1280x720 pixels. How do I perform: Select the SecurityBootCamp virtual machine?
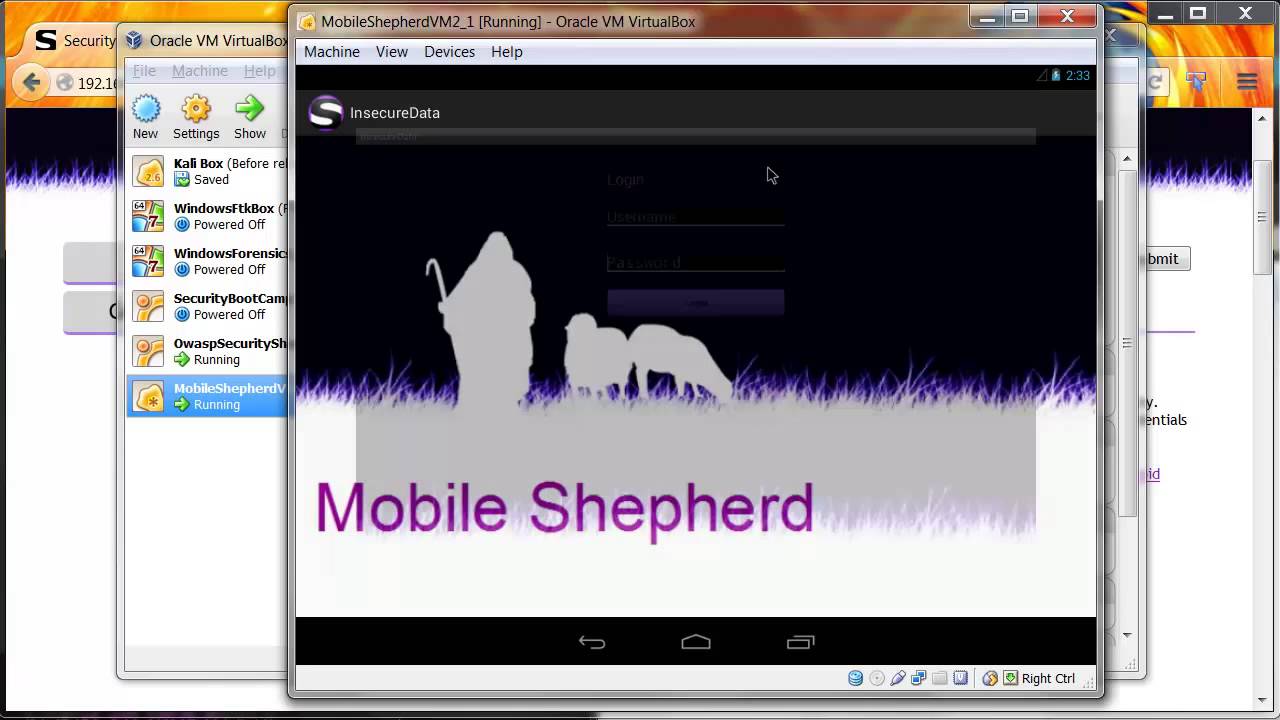pos(208,306)
